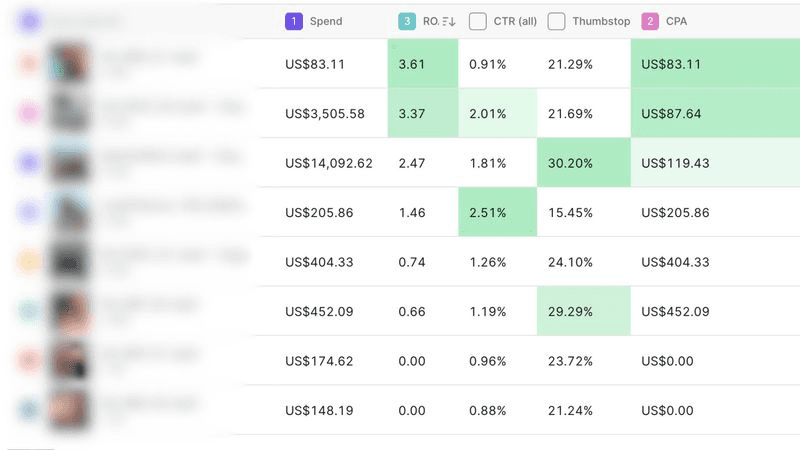Click the blurred purple circle in the header row
Image resolution: width=800 pixels, height=450 pixels.
[x=29, y=21]
